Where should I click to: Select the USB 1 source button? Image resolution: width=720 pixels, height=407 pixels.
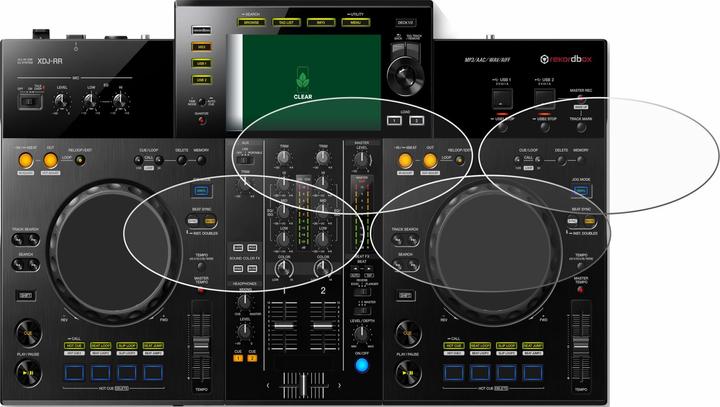pyautogui.click(x=202, y=63)
